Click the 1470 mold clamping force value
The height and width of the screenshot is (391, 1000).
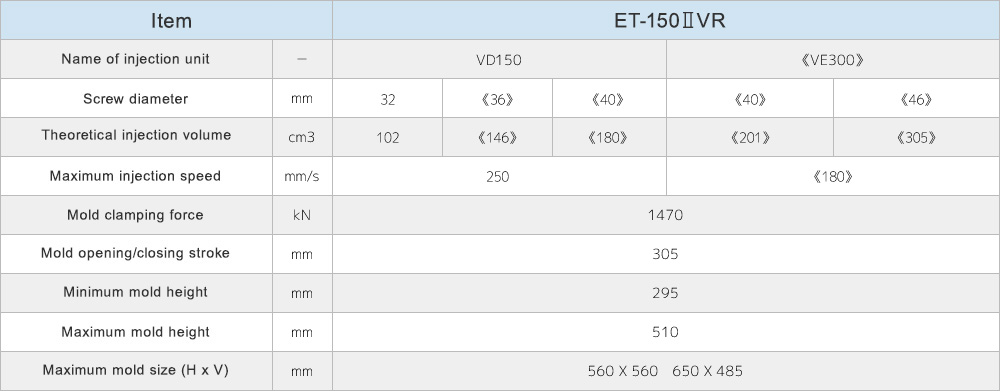(x=666, y=216)
